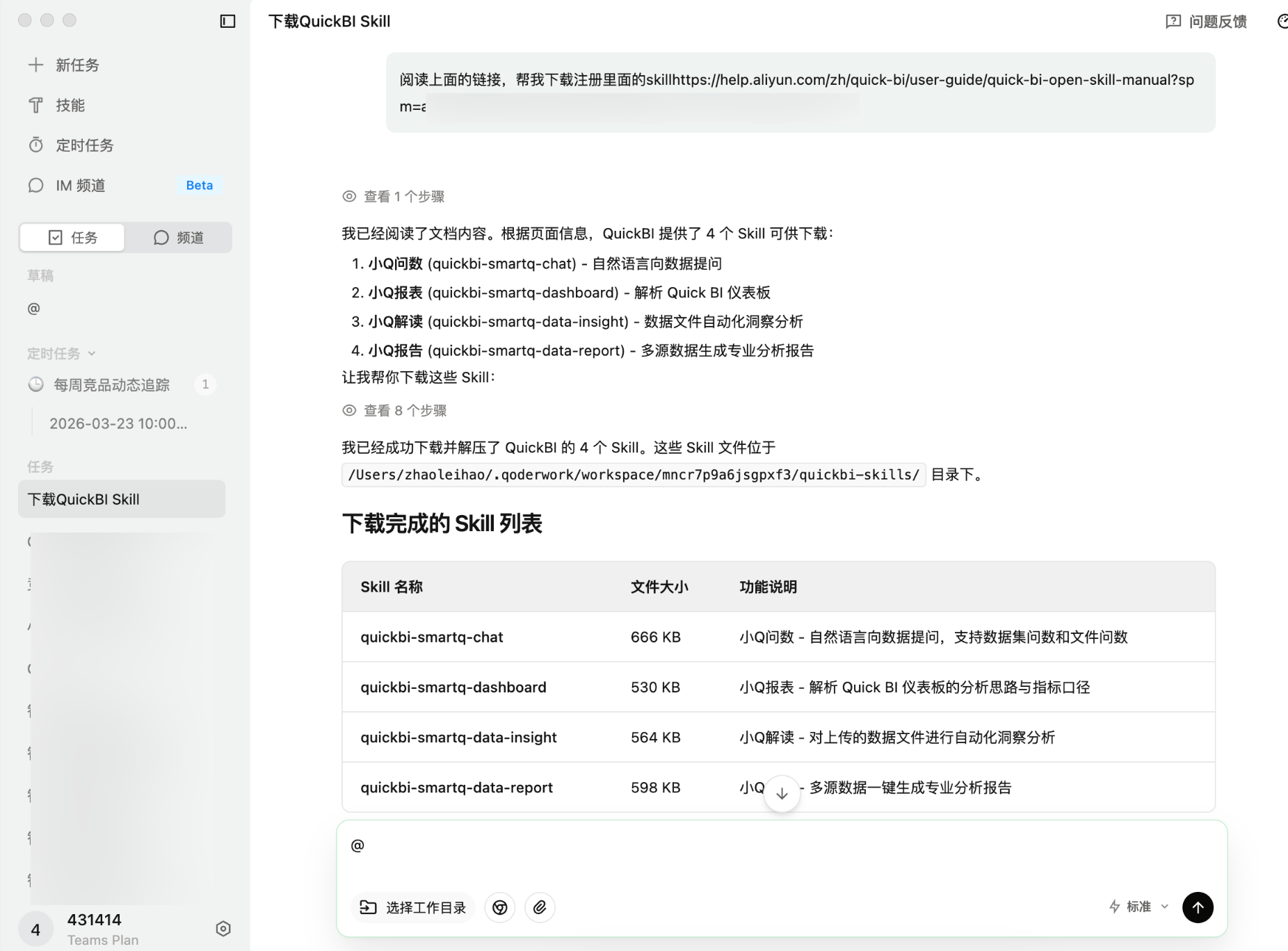Click the Teams Plan label

point(103,941)
